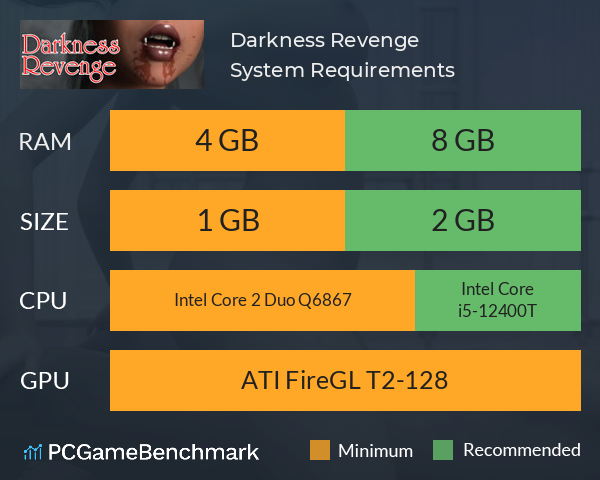Click the Darkness Revenge title text

pyautogui.click(x=324, y=41)
